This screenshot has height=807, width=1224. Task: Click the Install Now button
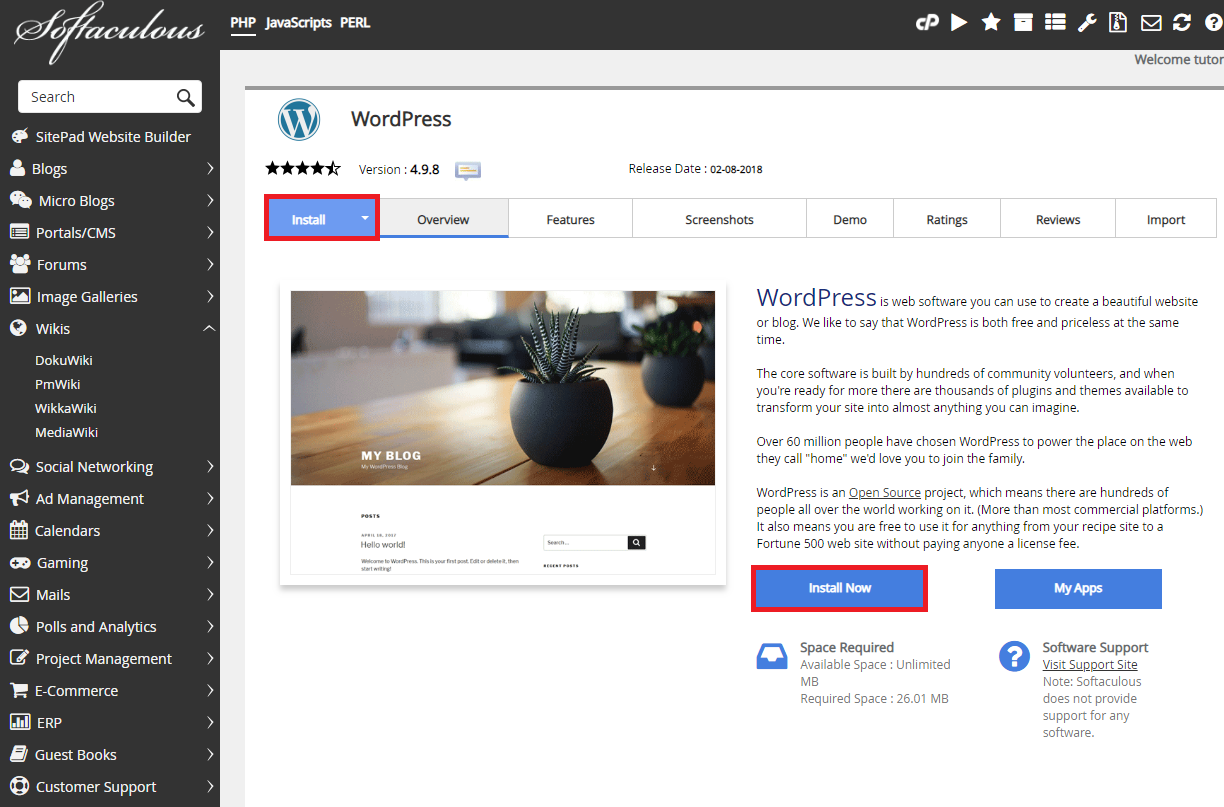pos(839,588)
